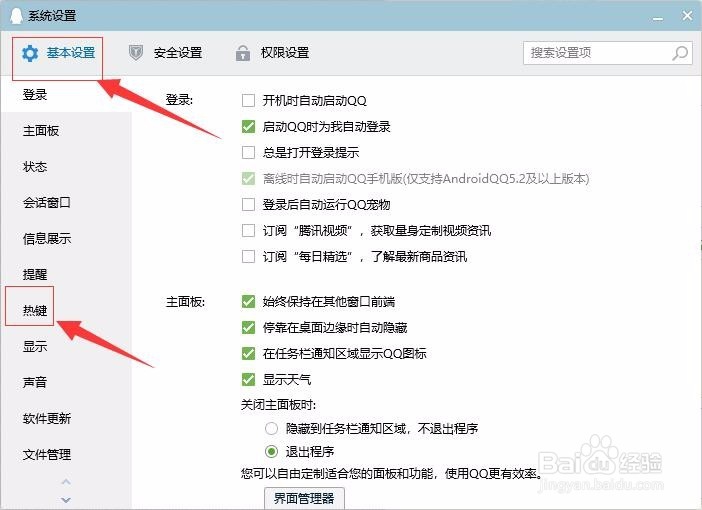Open 软件更新 settings in the sidebar
The image size is (702, 510).
click(x=47, y=419)
